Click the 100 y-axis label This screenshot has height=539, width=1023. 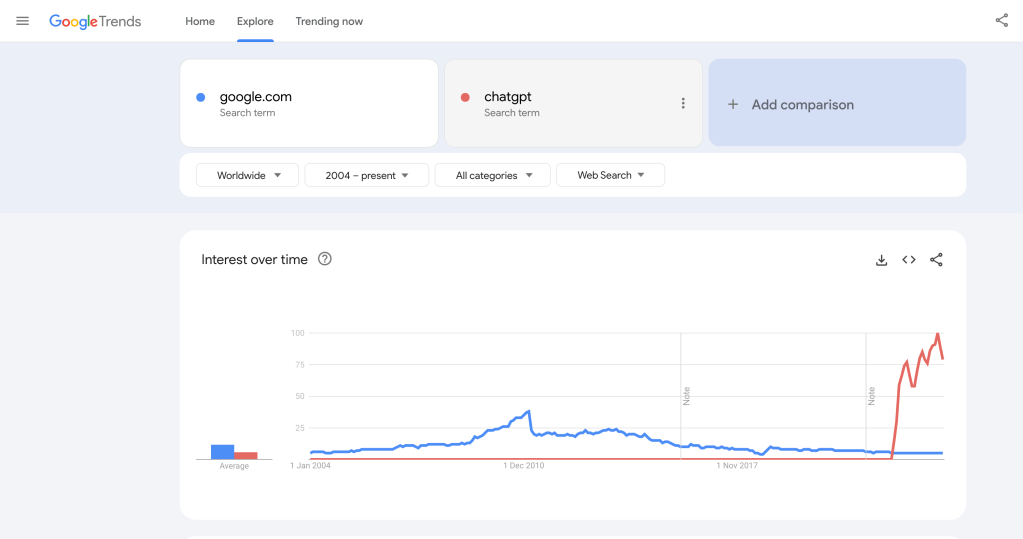coord(298,333)
